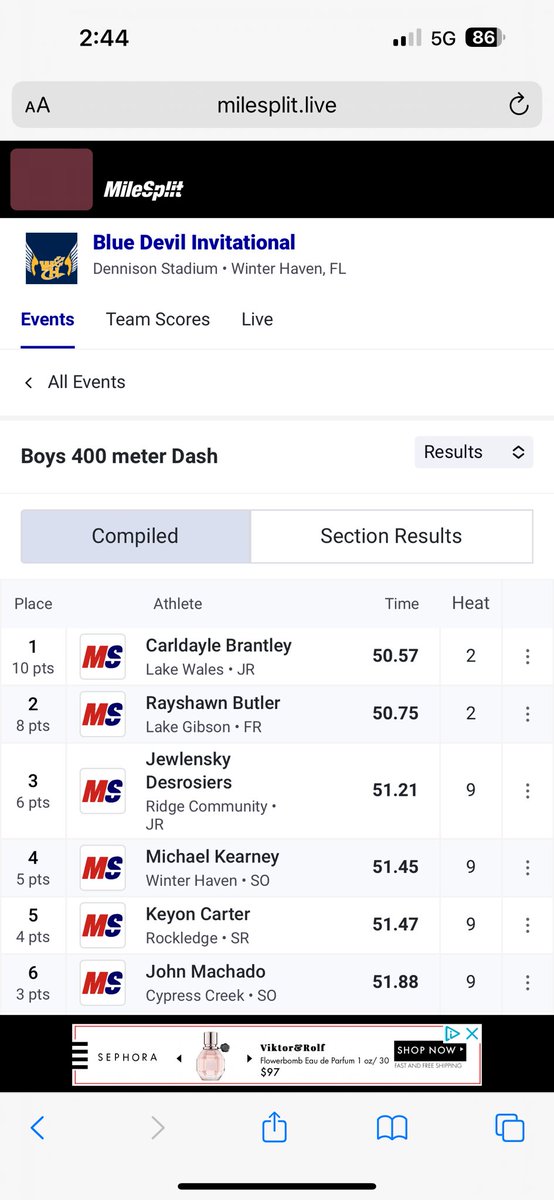The height and width of the screenshot is (1200, 554).
Task: Go back to All Events
Action: (x=74, y=382)
